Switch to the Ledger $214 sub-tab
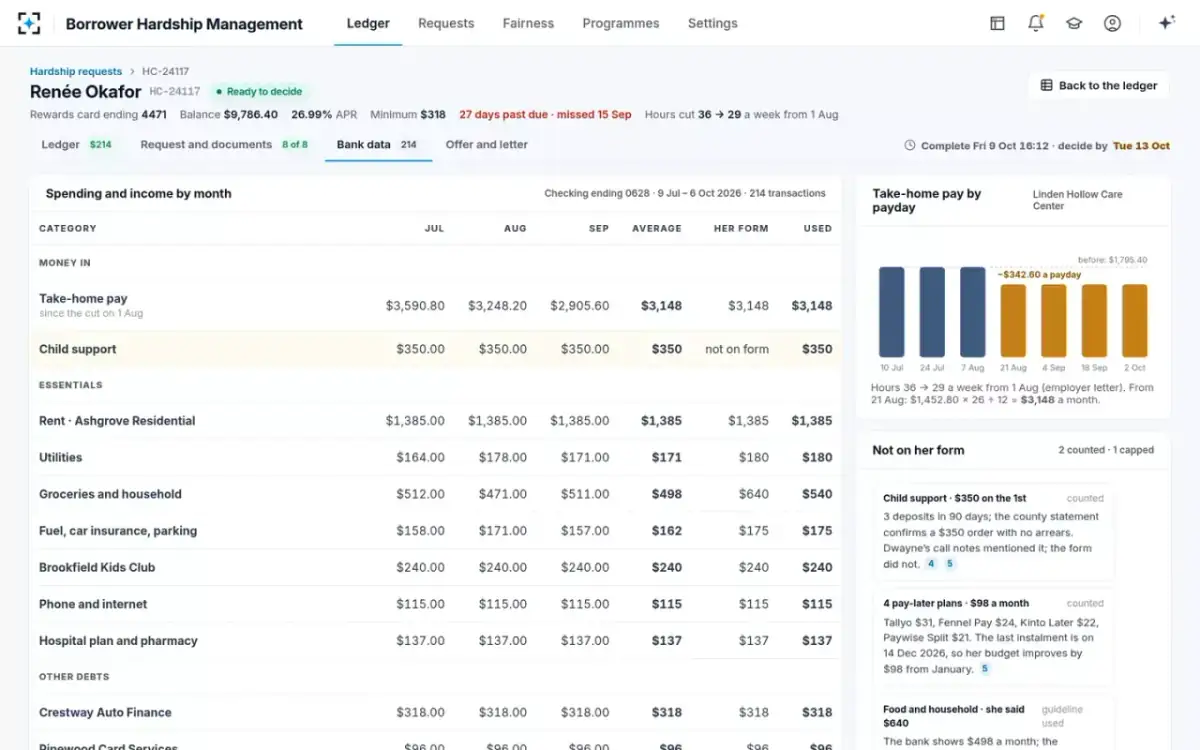 tap(77, 145)
